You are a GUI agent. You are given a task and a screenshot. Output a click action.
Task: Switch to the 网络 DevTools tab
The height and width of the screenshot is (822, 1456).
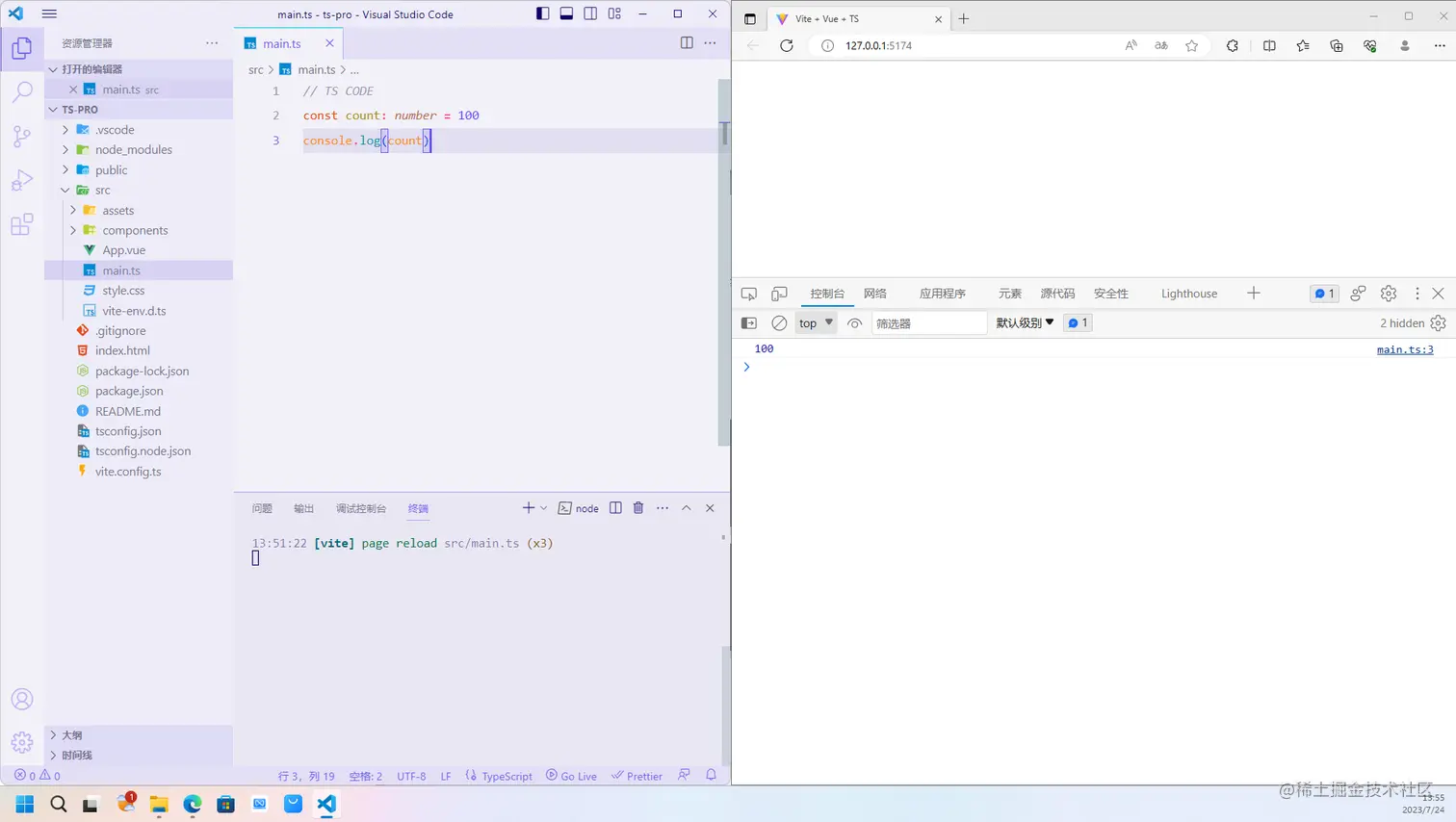[x=875, y=294]
